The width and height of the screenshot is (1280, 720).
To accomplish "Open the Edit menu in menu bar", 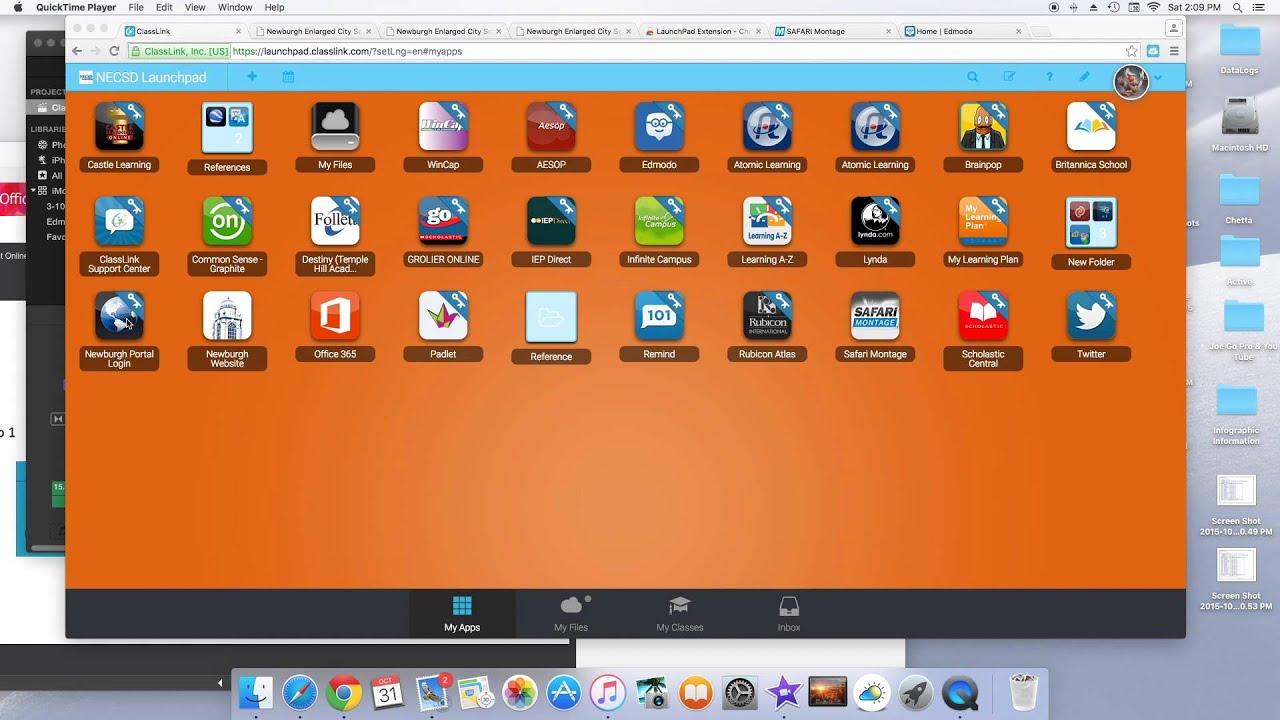I will (x=164, y=7).
